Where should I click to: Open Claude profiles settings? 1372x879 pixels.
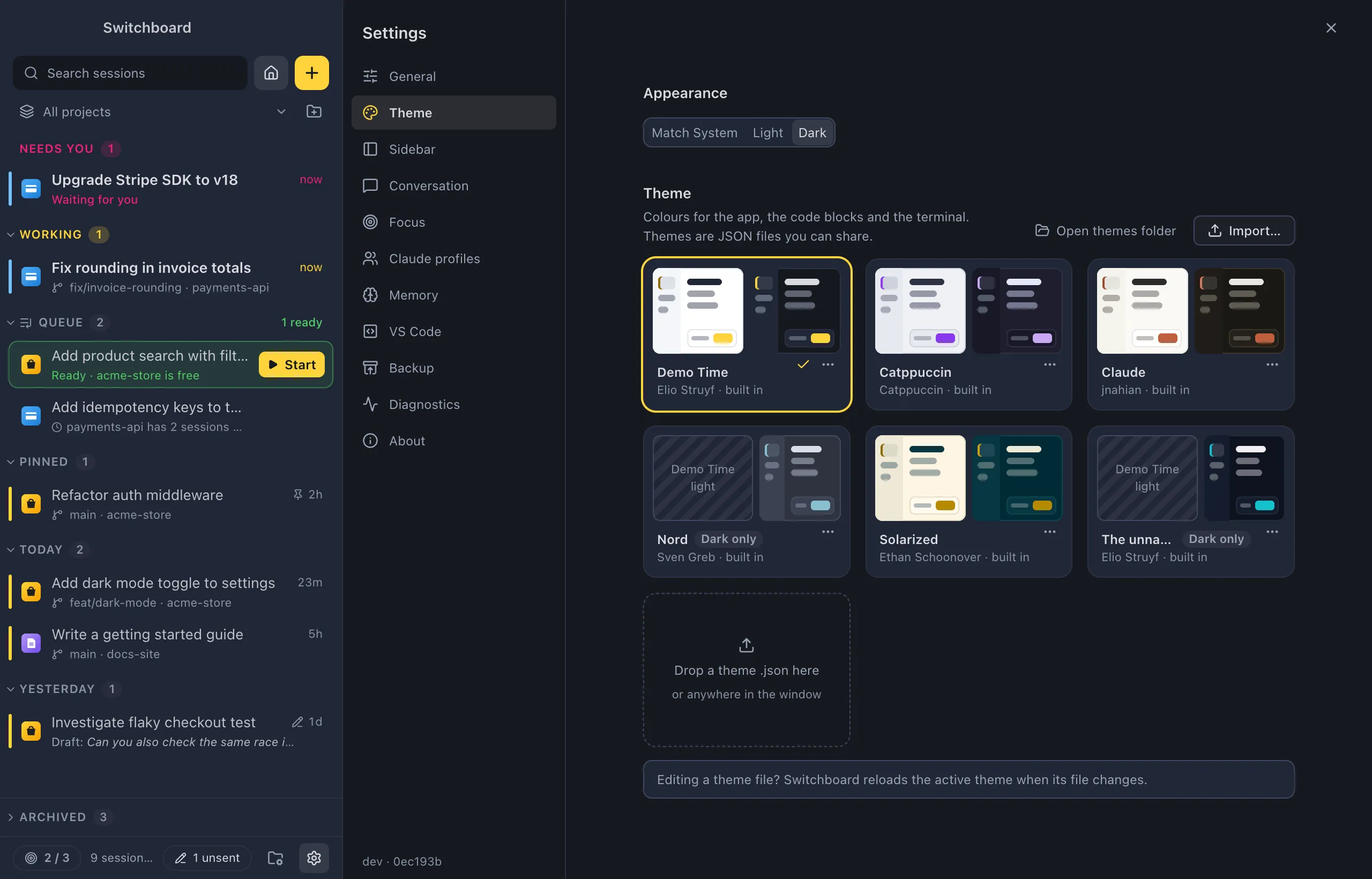[454, 259]
